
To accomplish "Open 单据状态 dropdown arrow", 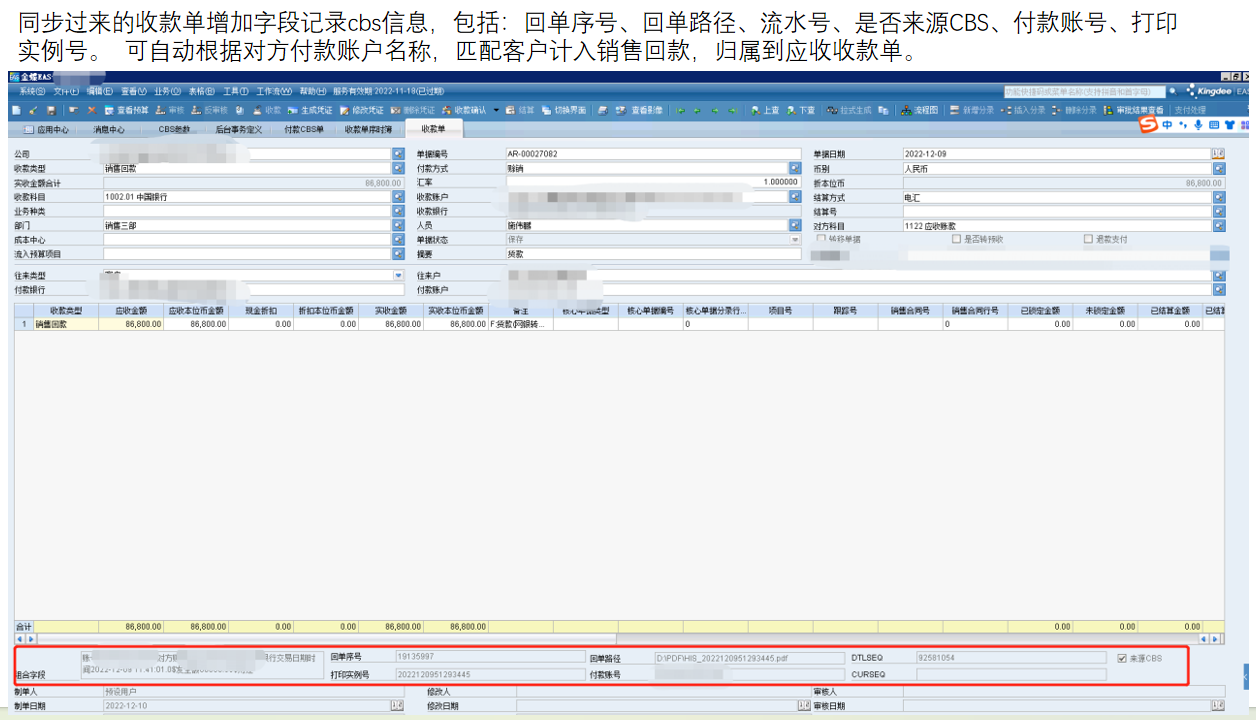I will (x=796, y=240).
